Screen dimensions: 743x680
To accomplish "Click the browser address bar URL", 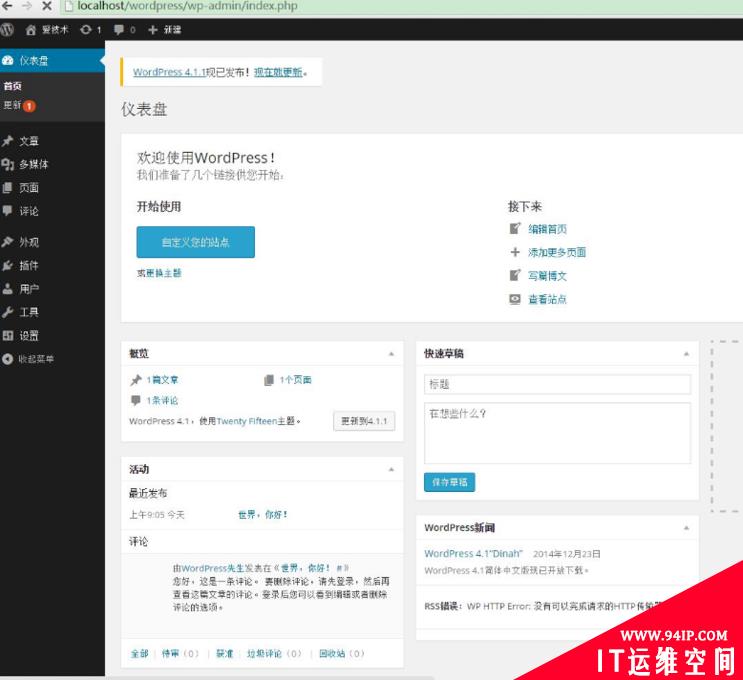I will [188, 6].
